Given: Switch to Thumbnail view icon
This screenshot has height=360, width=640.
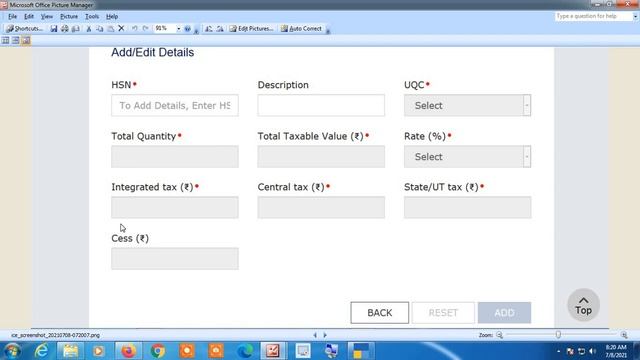Looking at the screenshot, I should (x=5, y=40).
